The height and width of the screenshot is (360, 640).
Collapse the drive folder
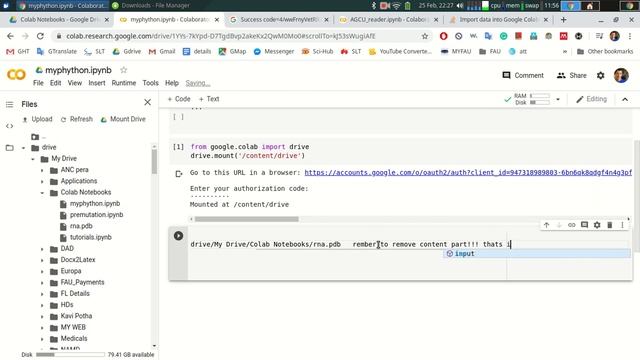pyautogui.click(x=24, y=148)
